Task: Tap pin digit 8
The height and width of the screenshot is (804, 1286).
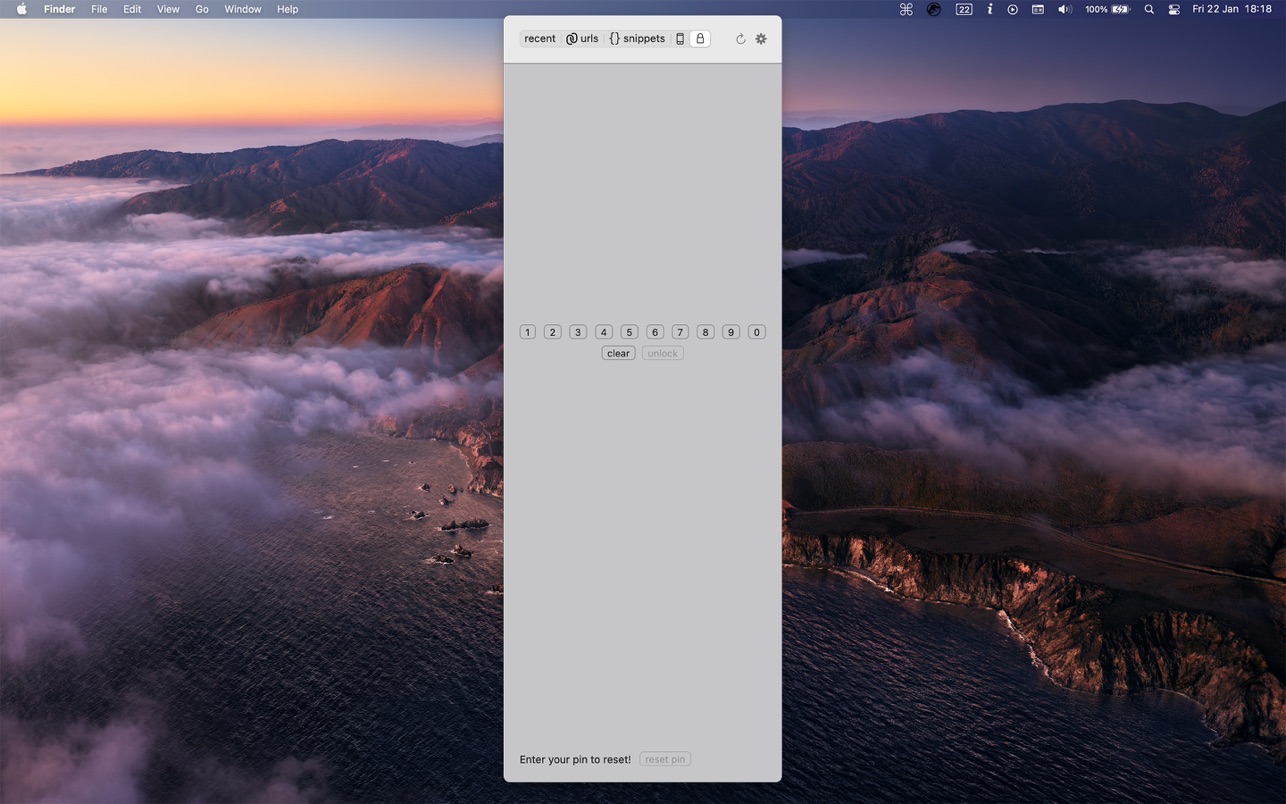Action: (705, 332)
